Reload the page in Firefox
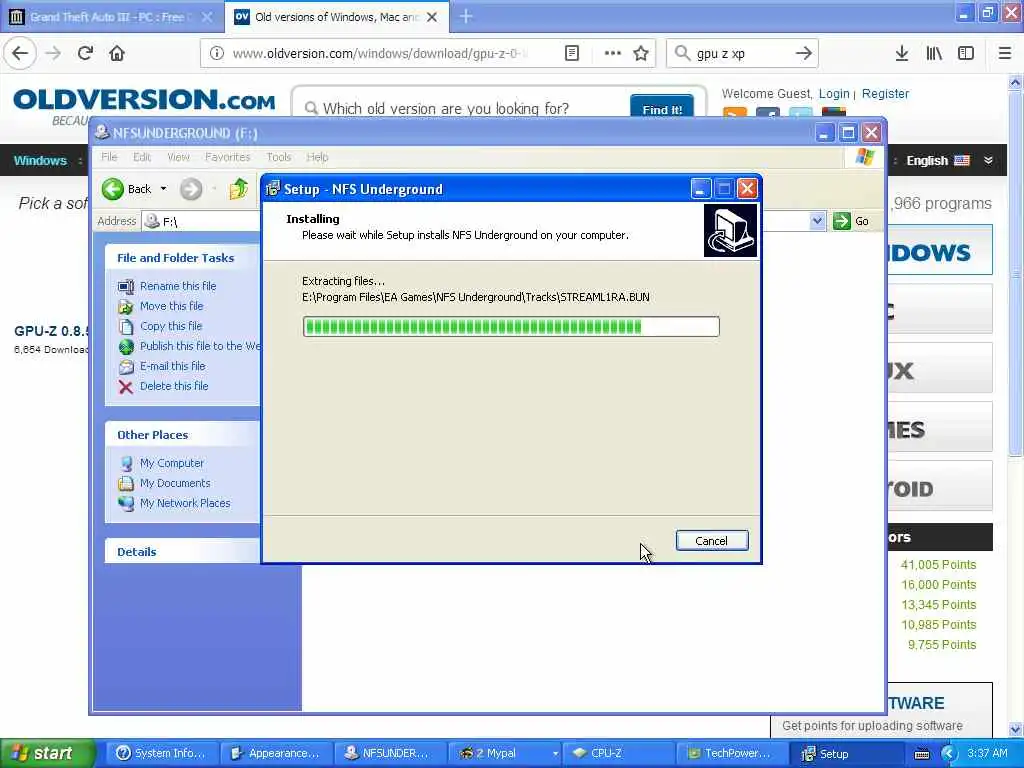Viewport: 1024px width, 768px height. (x=85, y=54)
